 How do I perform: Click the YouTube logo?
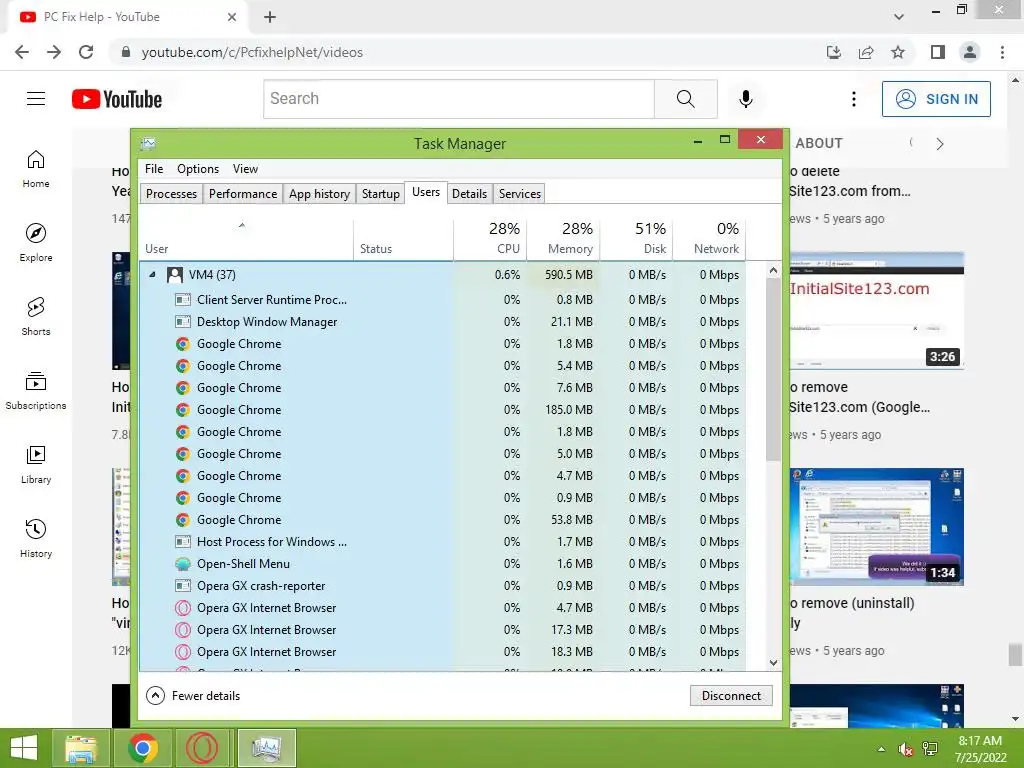(117, 99)
